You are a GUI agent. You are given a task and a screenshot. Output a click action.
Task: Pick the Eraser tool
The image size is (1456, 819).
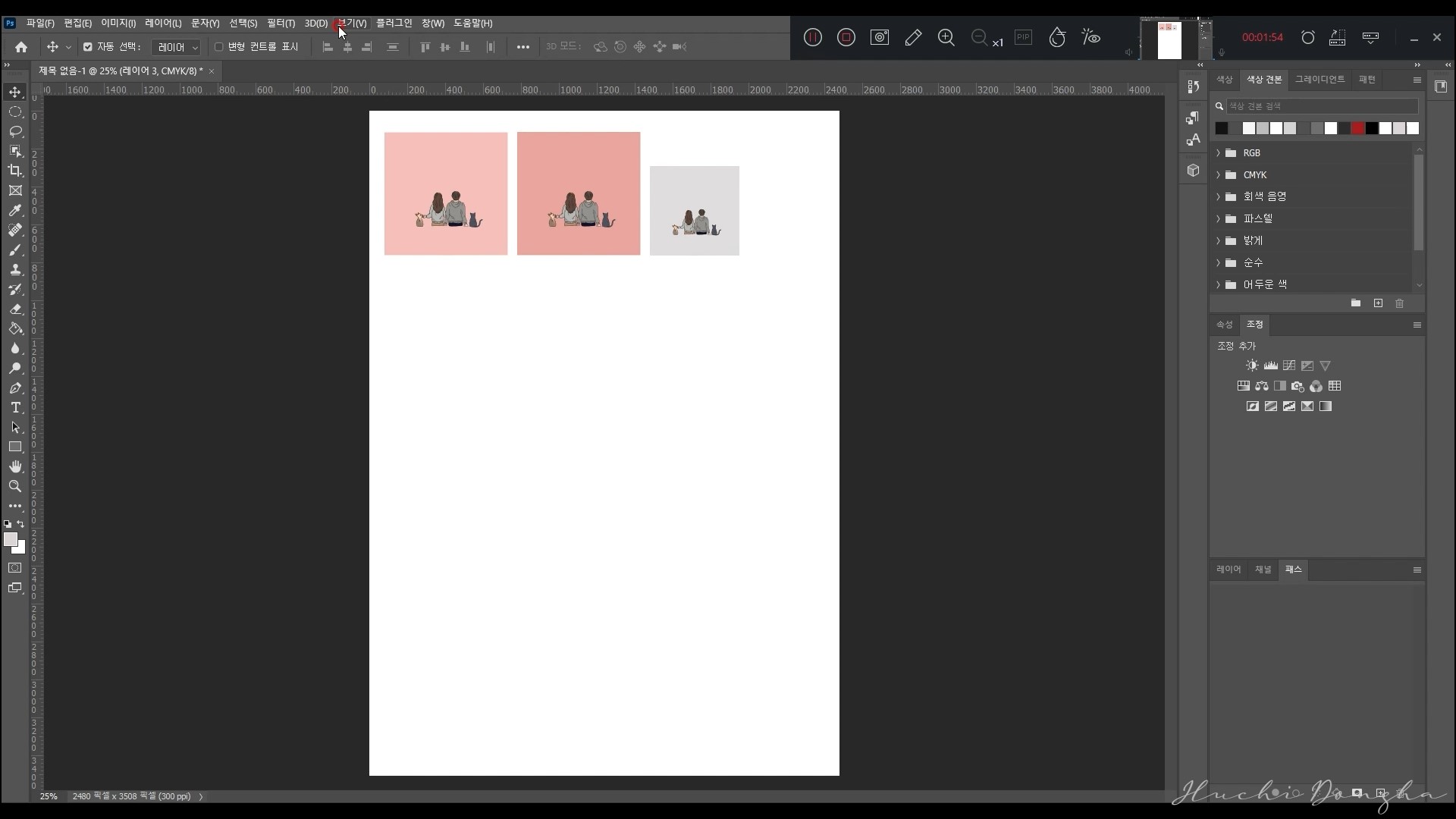click(15, 309)
